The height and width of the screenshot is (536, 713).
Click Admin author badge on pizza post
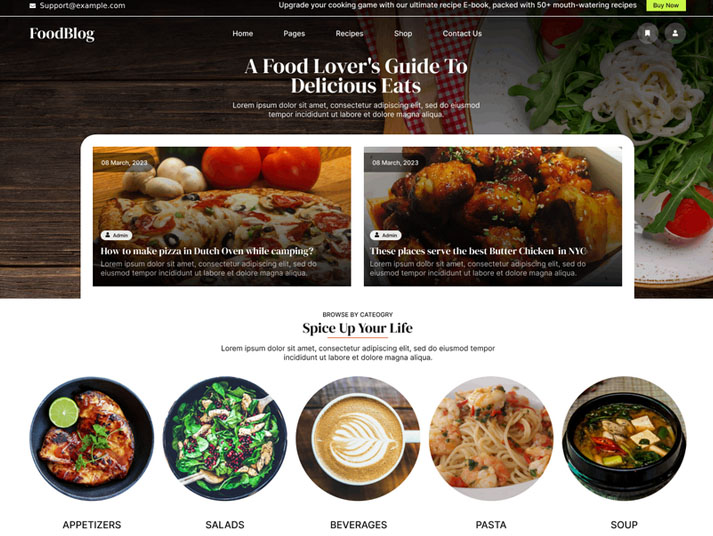pyautogui.click(x=116, y=235)
